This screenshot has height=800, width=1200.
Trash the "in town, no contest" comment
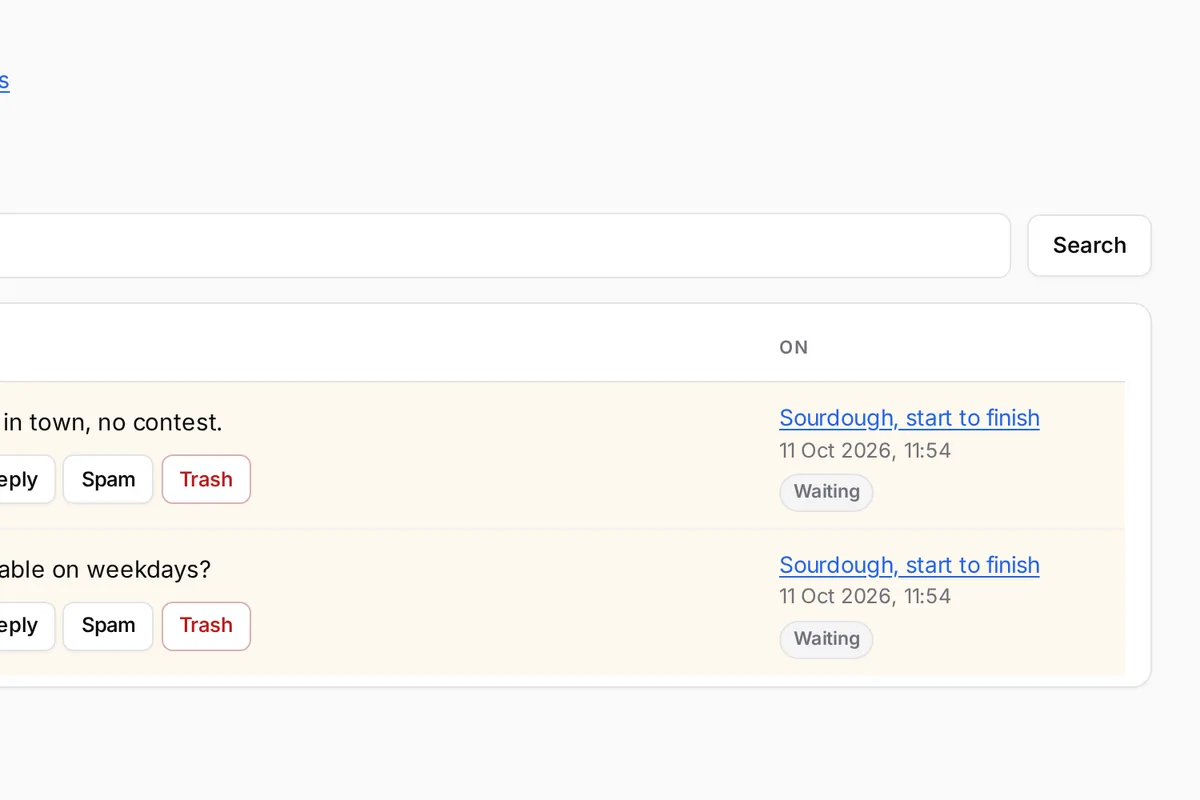(x=206, y=479)
